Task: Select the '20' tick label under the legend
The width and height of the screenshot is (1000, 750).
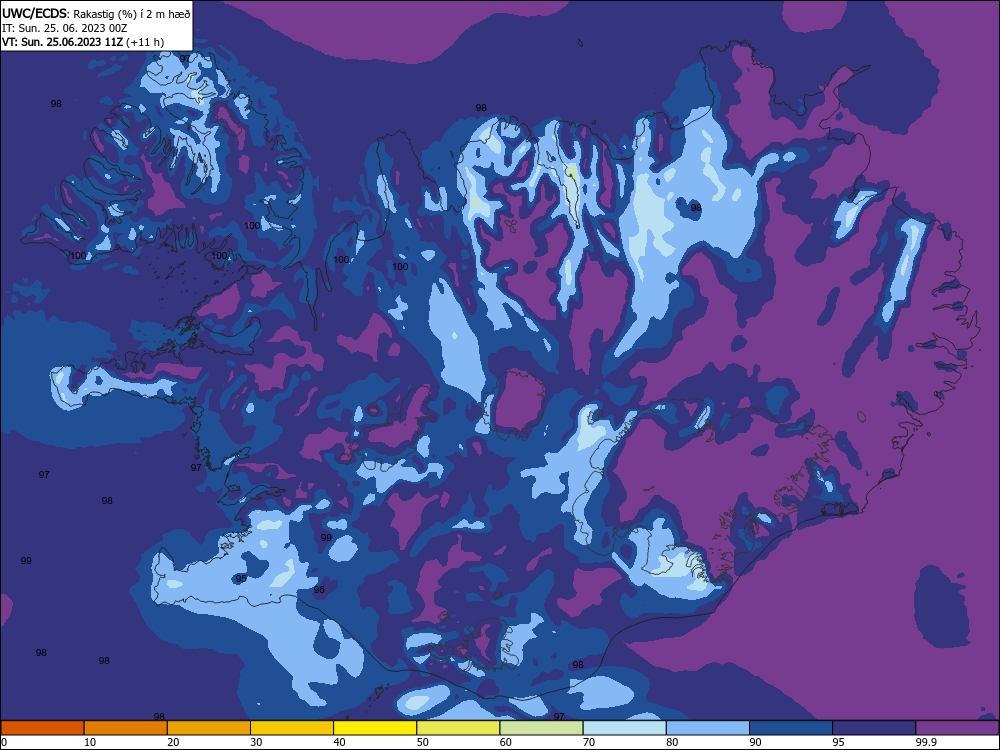Action: pos(173,742)
